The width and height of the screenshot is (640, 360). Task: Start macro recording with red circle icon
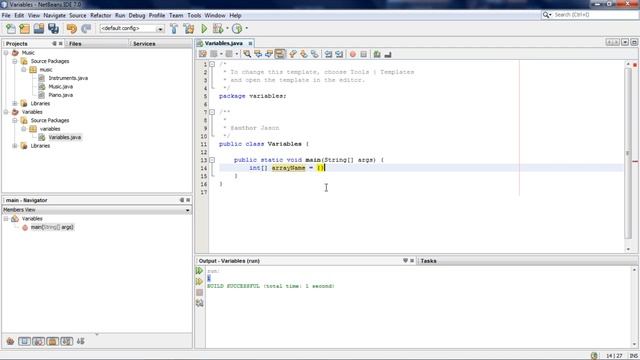pyautogui.click(x=353, y=54)
